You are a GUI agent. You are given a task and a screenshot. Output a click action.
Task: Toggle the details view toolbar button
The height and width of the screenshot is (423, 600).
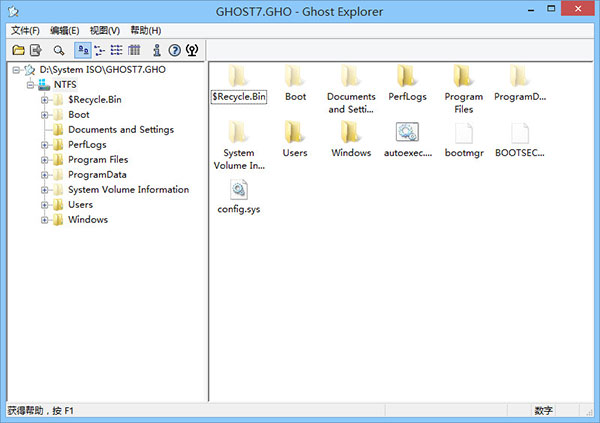point(134,50)
